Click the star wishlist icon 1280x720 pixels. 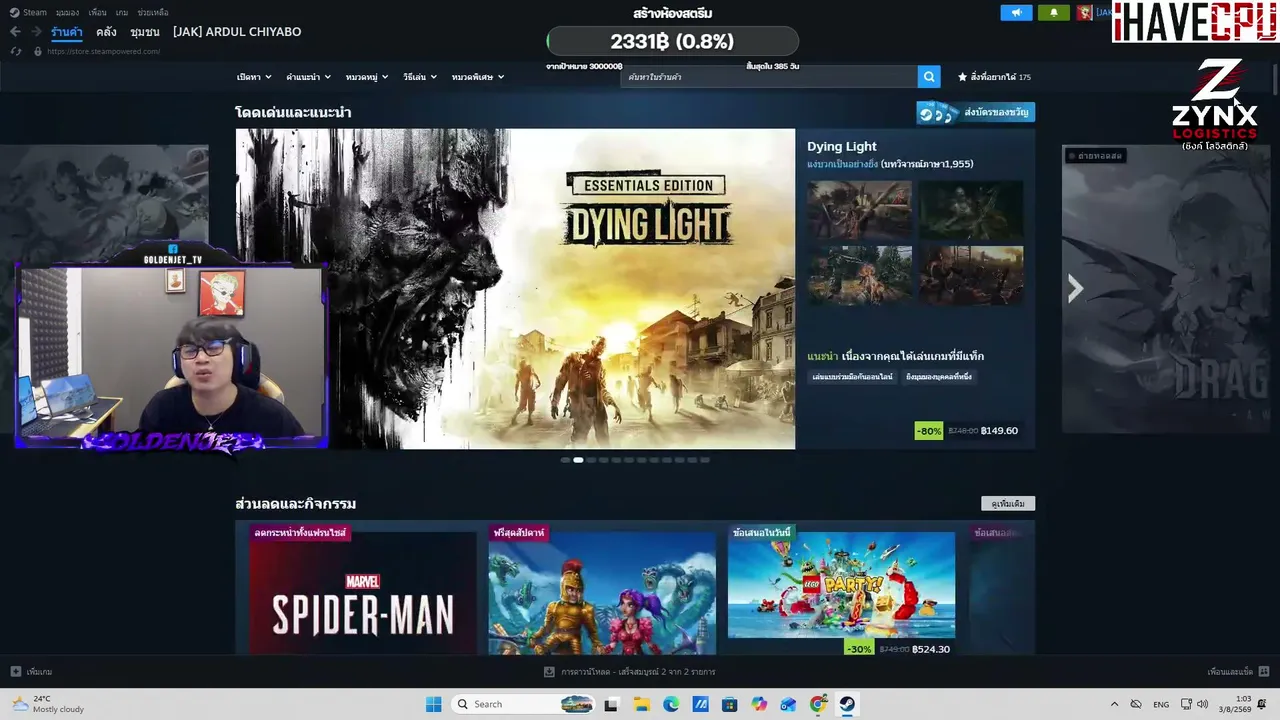(962, 77)
